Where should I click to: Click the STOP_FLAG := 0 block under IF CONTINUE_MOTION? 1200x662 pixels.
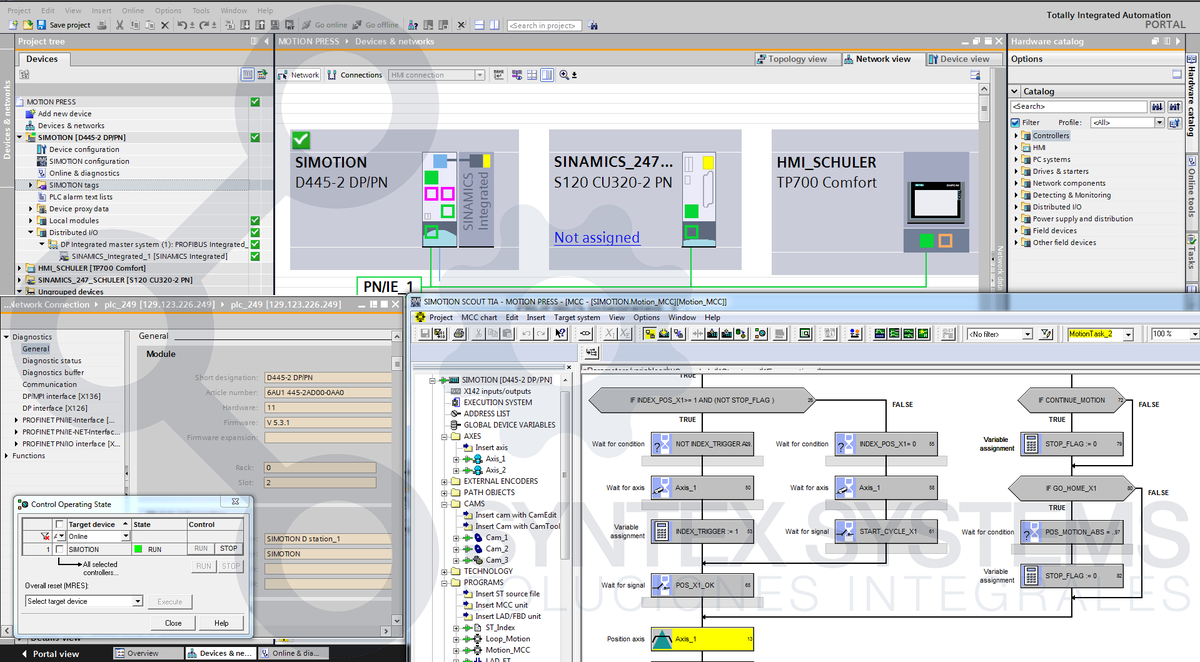point(1071,444)
